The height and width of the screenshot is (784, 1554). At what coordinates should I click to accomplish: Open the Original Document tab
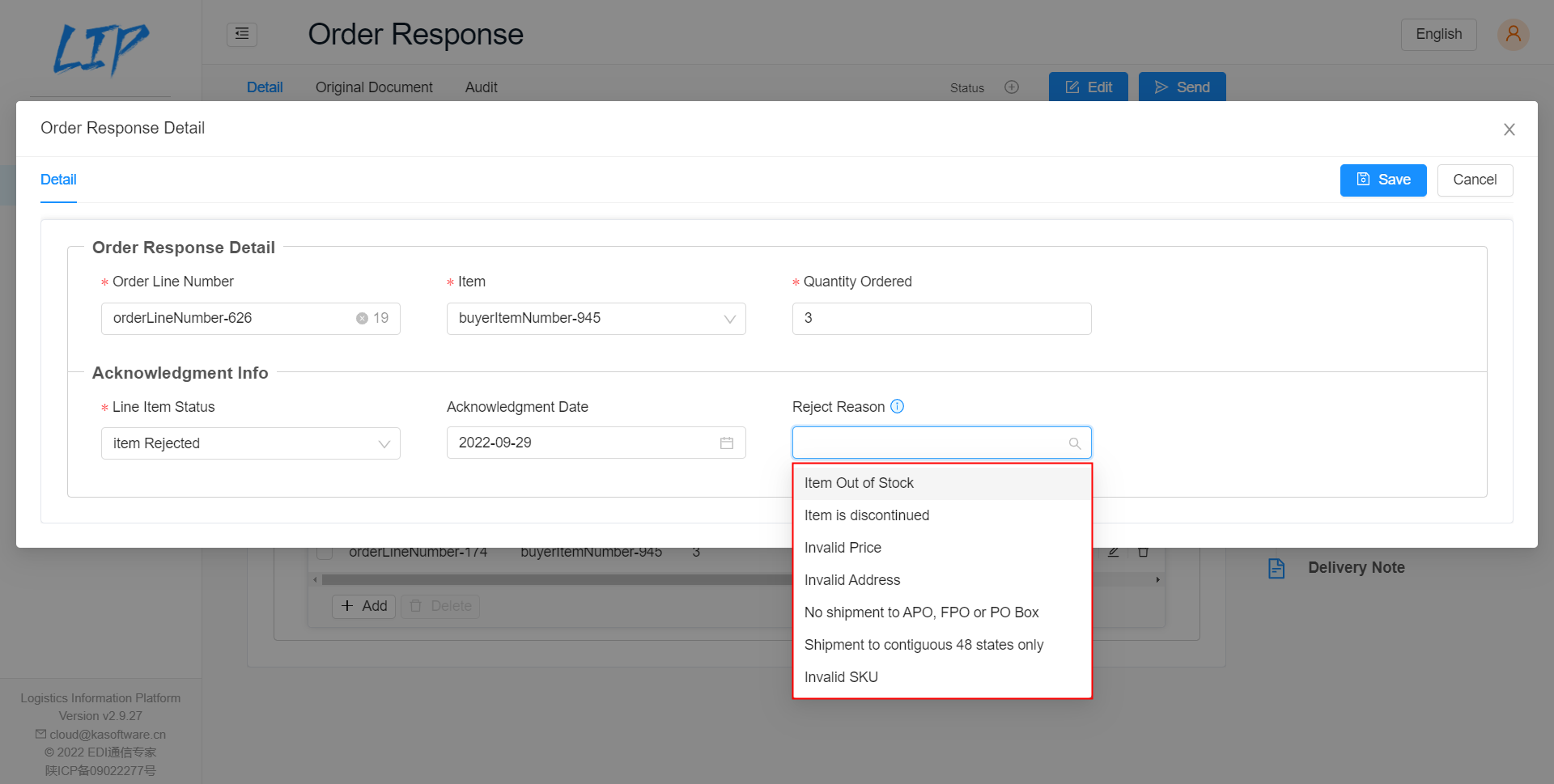coord(374,87)
